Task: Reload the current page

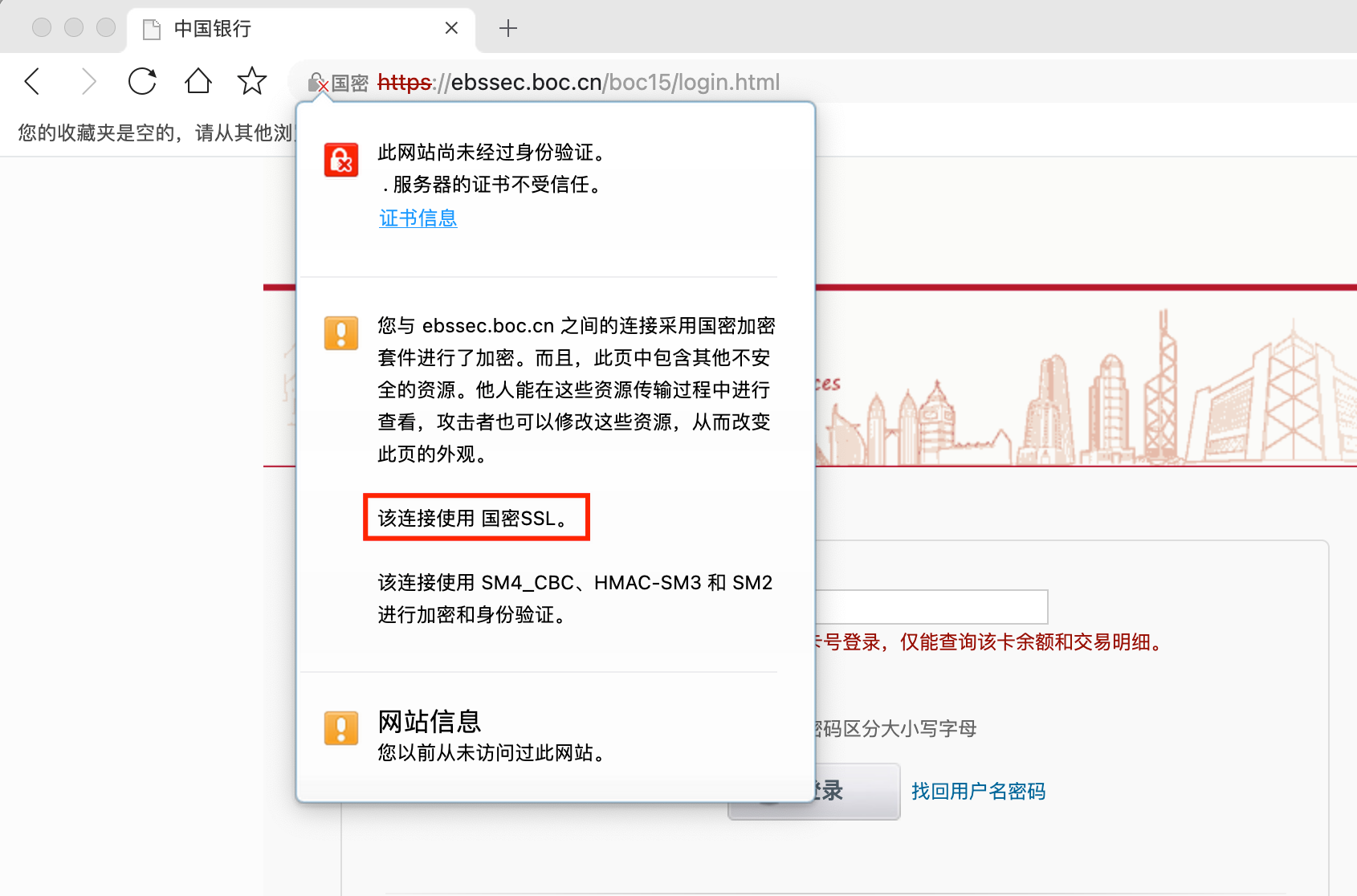Action: coord(142,82)
